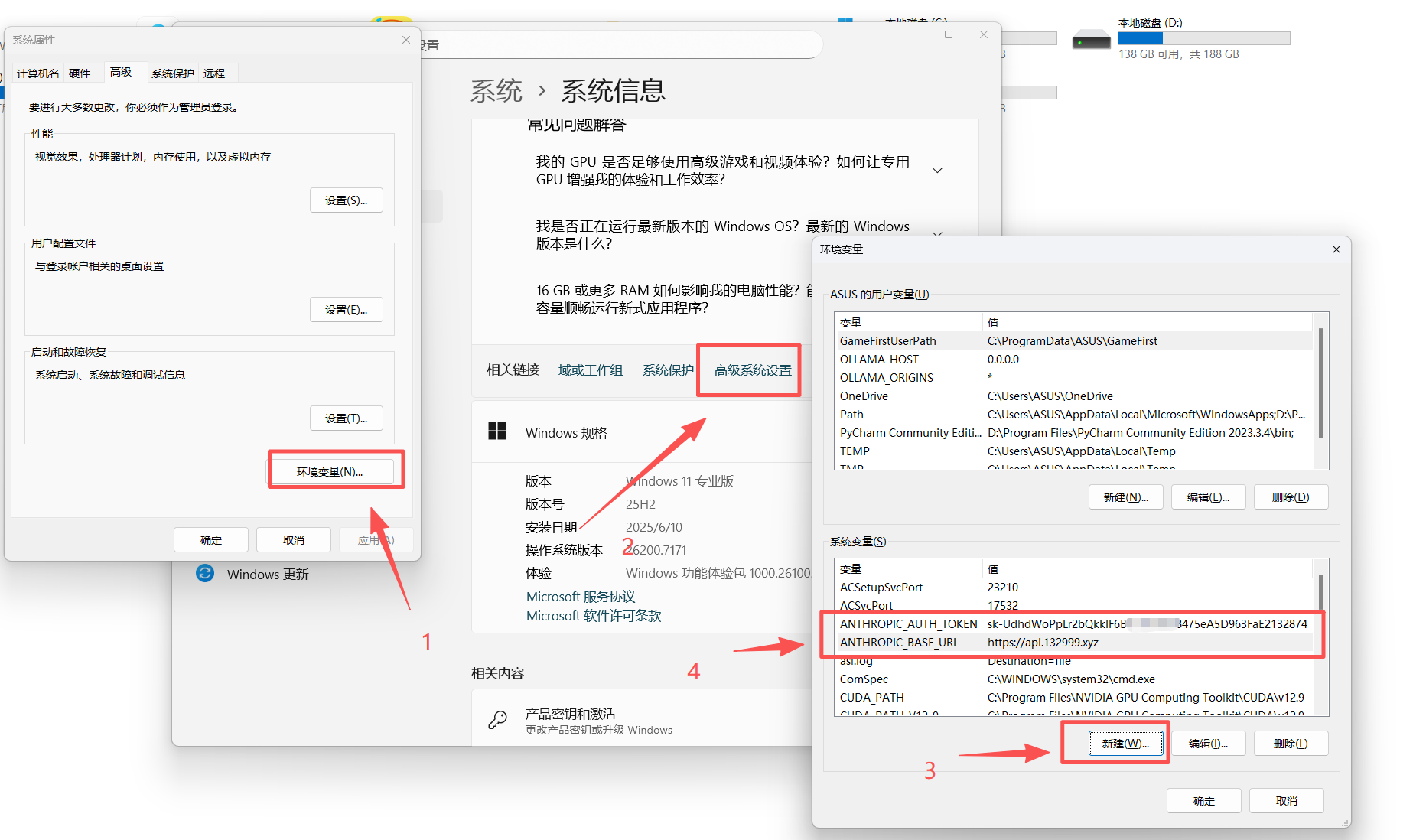Viewport: 1426px width, 840px height.
Task: Click the Windows logo beside Windows 规格
Action: click(497, 431)
